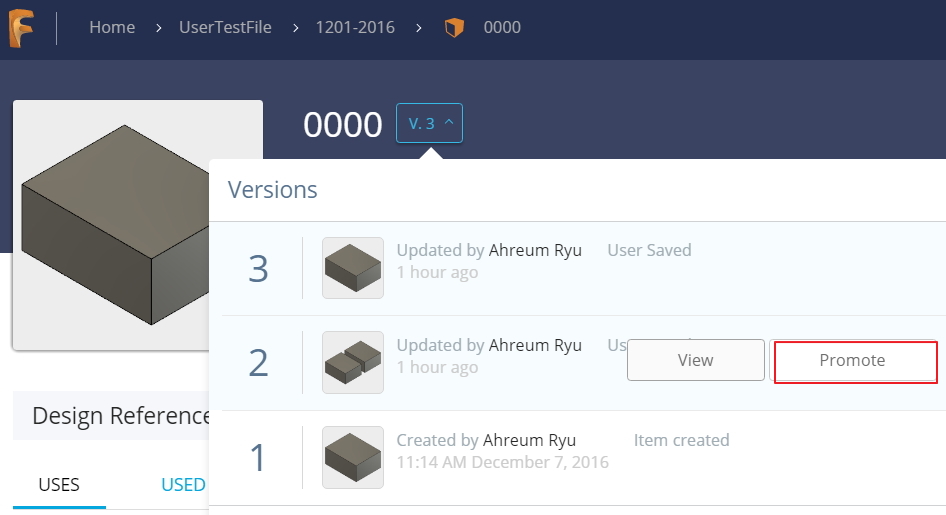Click View button for version 2

tap(696, 360)
